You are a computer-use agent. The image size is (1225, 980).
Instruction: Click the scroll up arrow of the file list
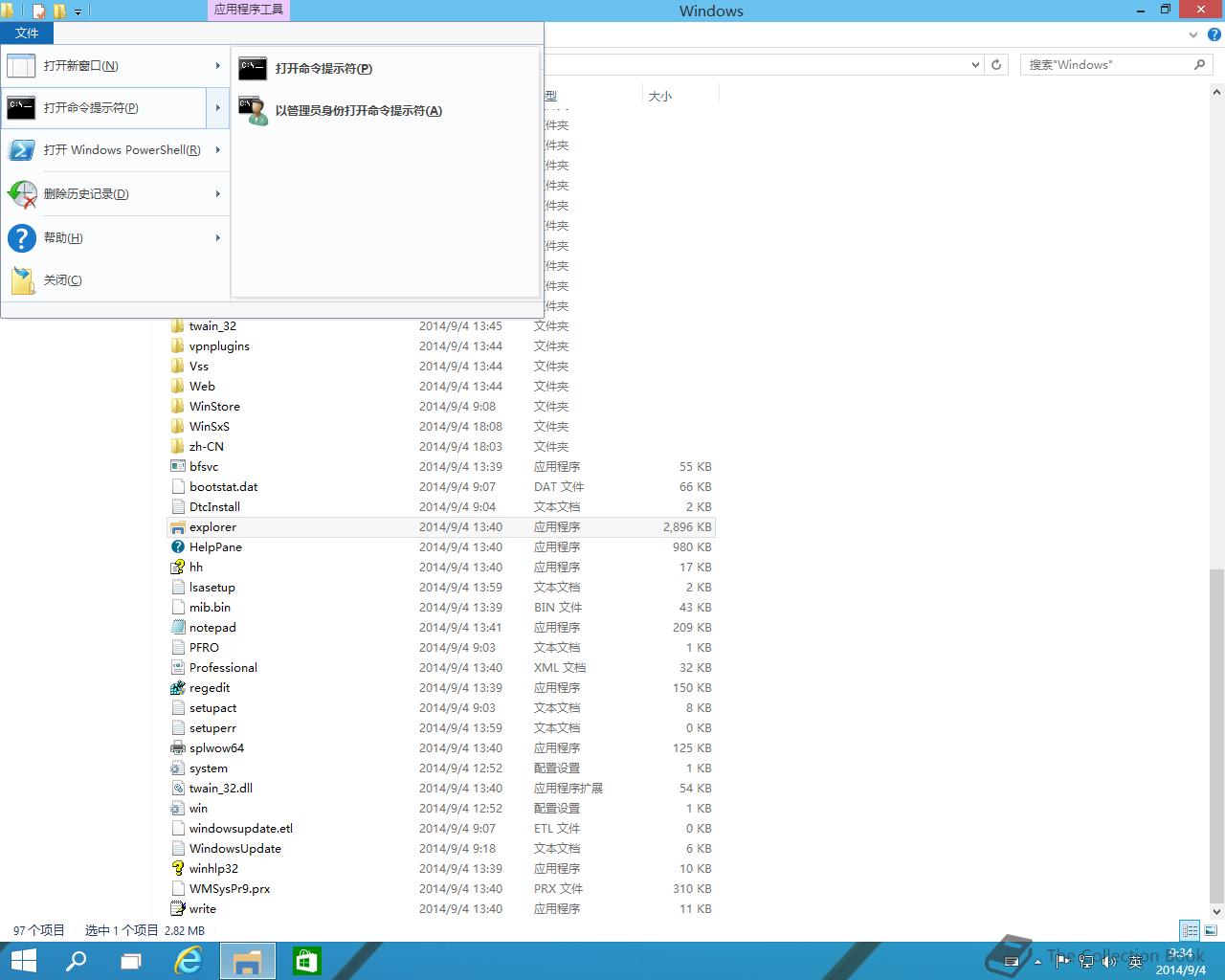(1216, 93)
